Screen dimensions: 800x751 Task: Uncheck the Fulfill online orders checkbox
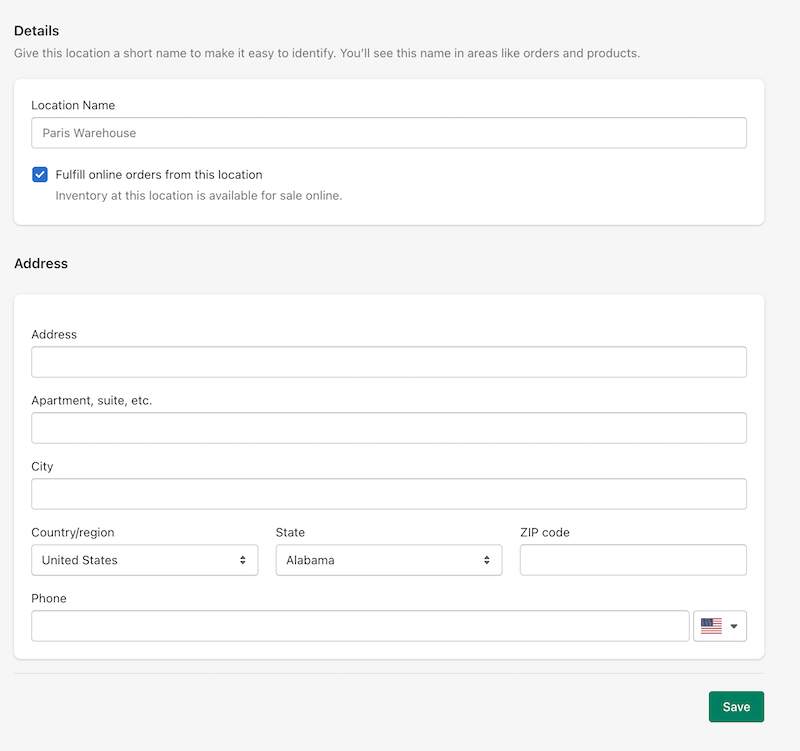pos(40,175)
